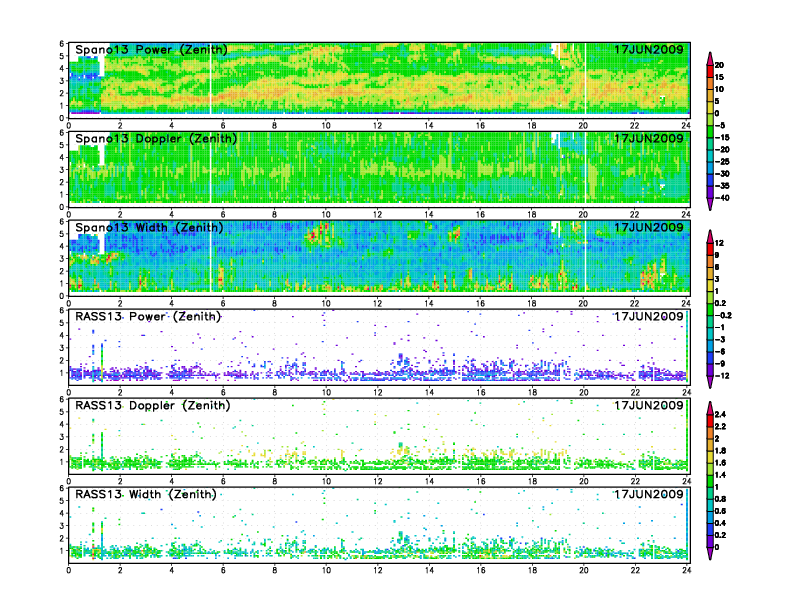Click the "Spano13 Doppler (Zenith)" panel title
Image resolution: width=792 pixels, height=612 pixels.
point(156,138)
